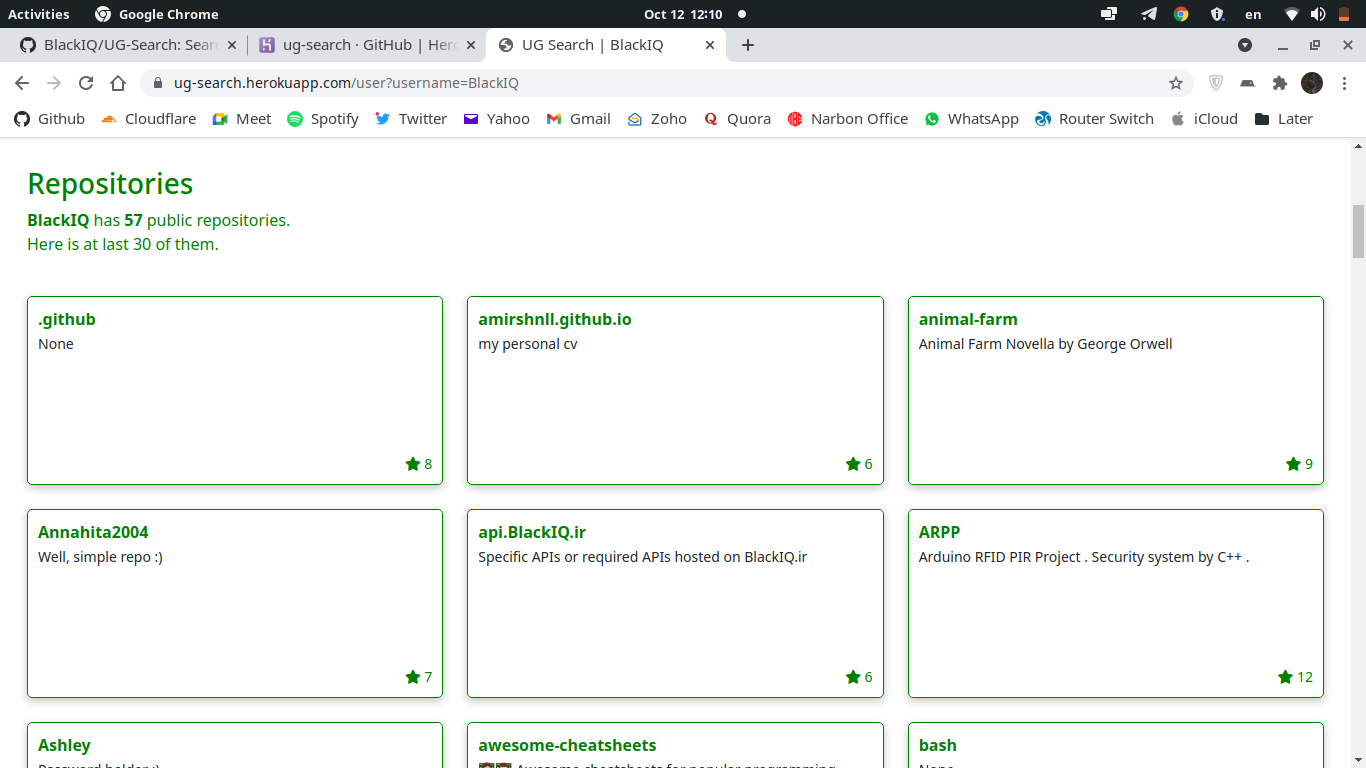Open the awesome-cheatsheets repository
This screenshot has width=1366, height=768.
567,746
